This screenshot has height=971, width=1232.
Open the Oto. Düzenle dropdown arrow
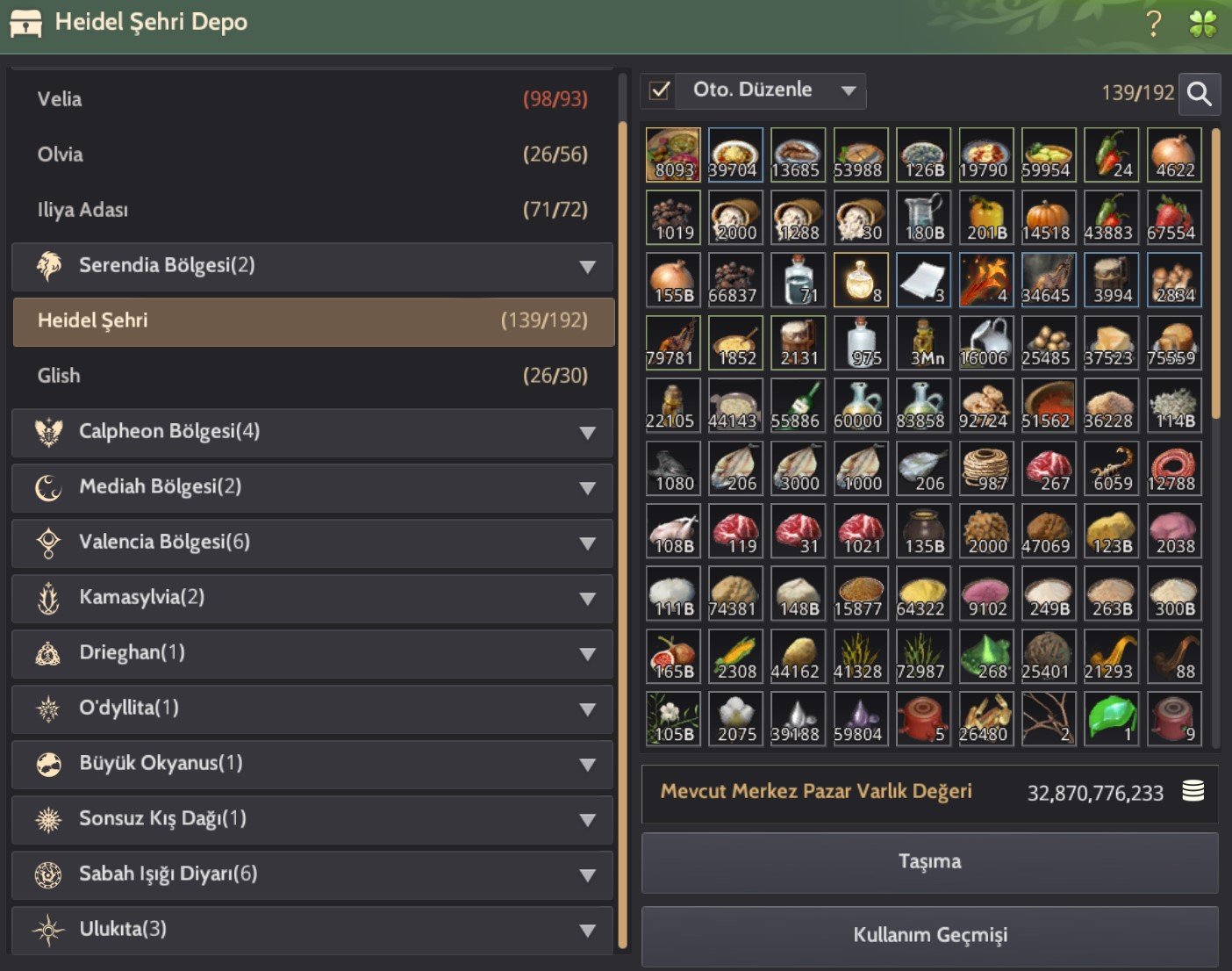pyautogui.click(x=848, y=90)
